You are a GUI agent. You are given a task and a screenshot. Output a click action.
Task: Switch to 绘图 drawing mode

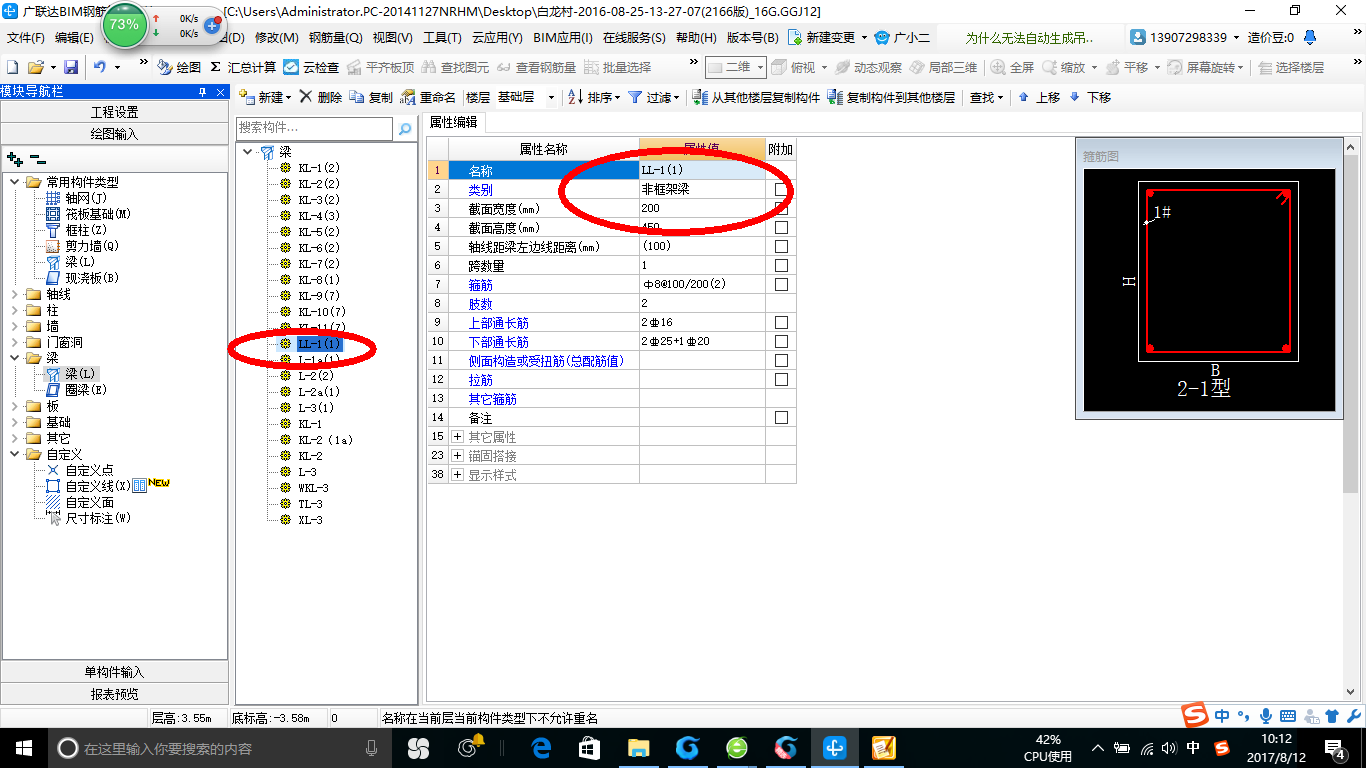point(179,67)
